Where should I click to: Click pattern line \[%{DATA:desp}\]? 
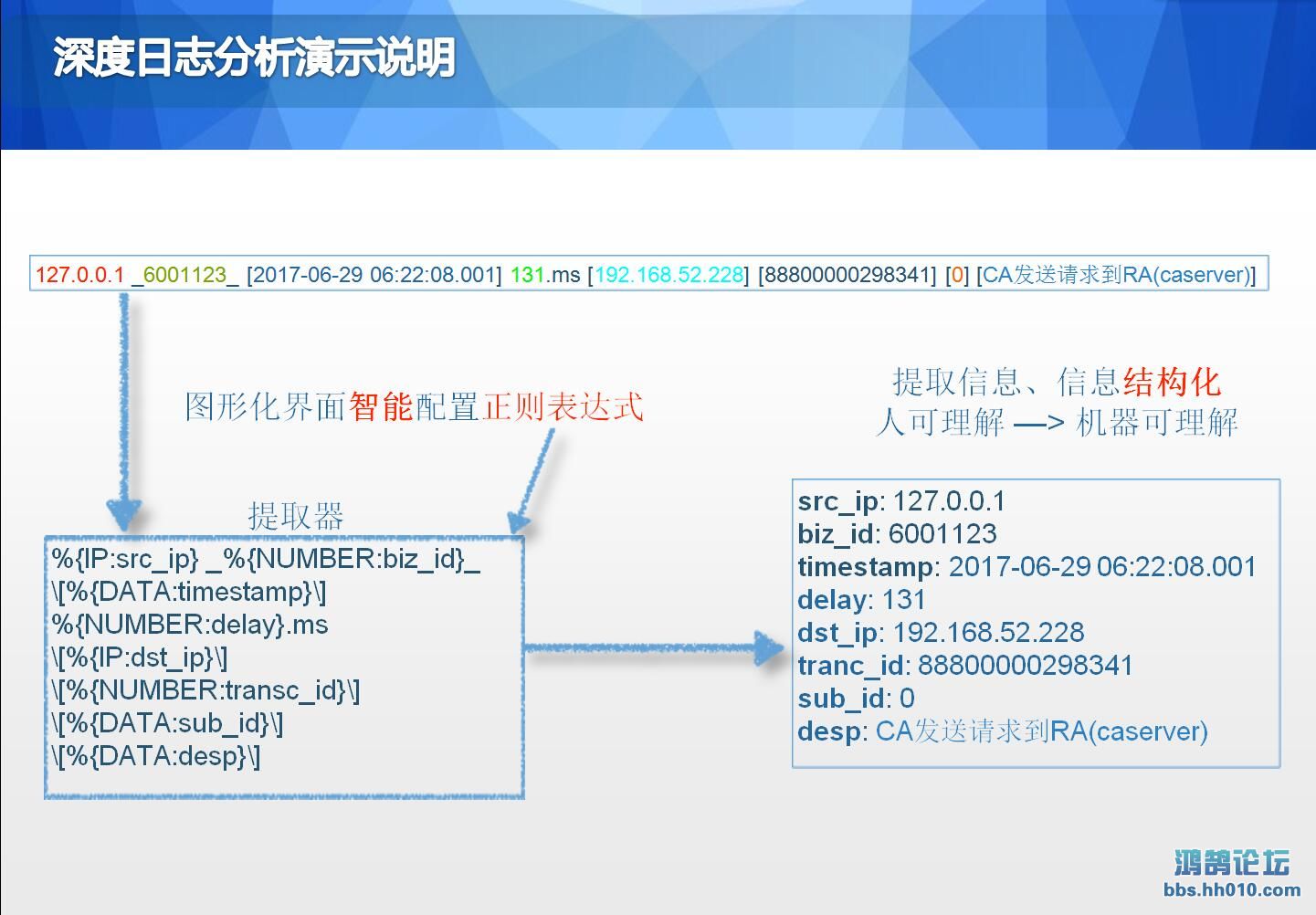[x=156, y=756]
